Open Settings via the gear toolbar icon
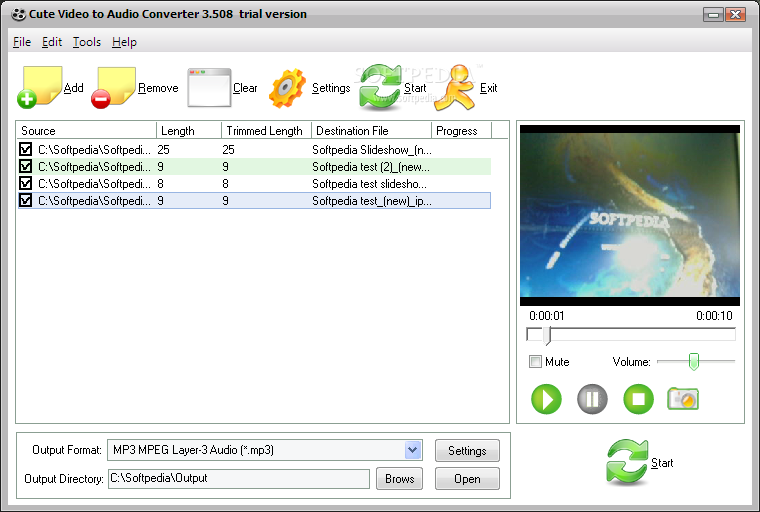Screen dimensions: 760x512 (x=287, y=88)
